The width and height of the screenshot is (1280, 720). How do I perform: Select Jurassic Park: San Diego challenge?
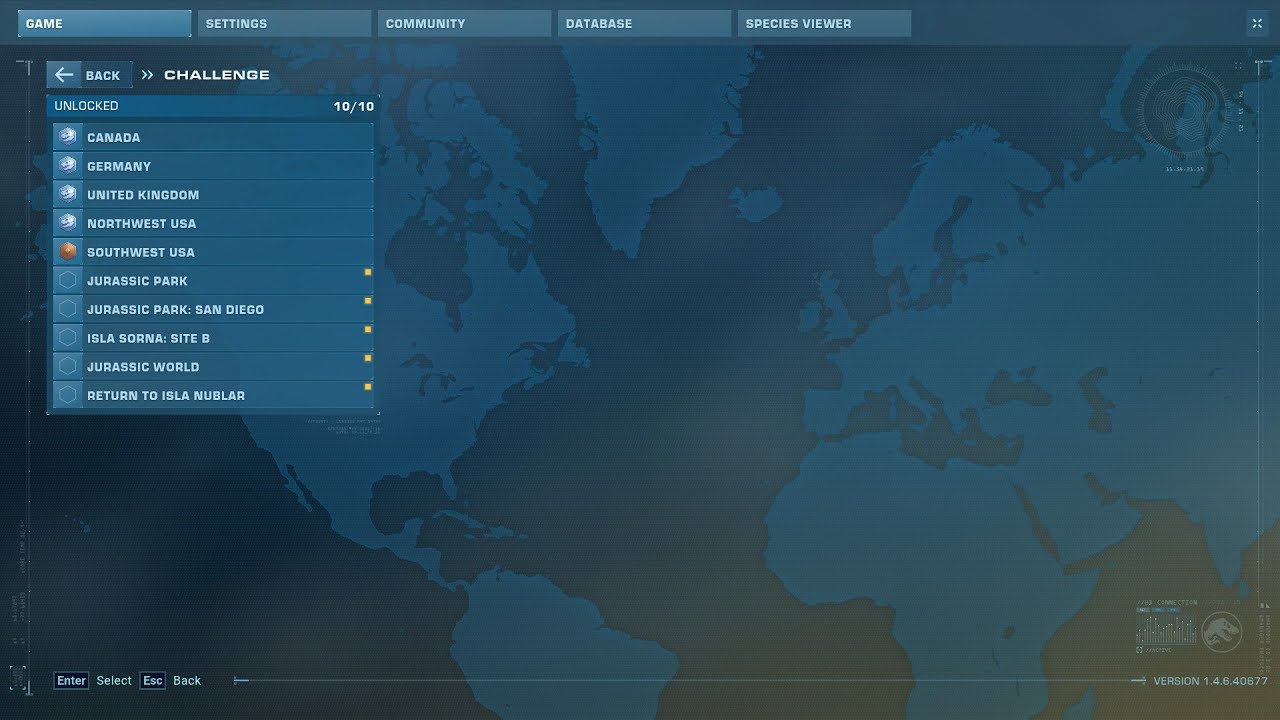pyautogui.click(x=213, y=310)
